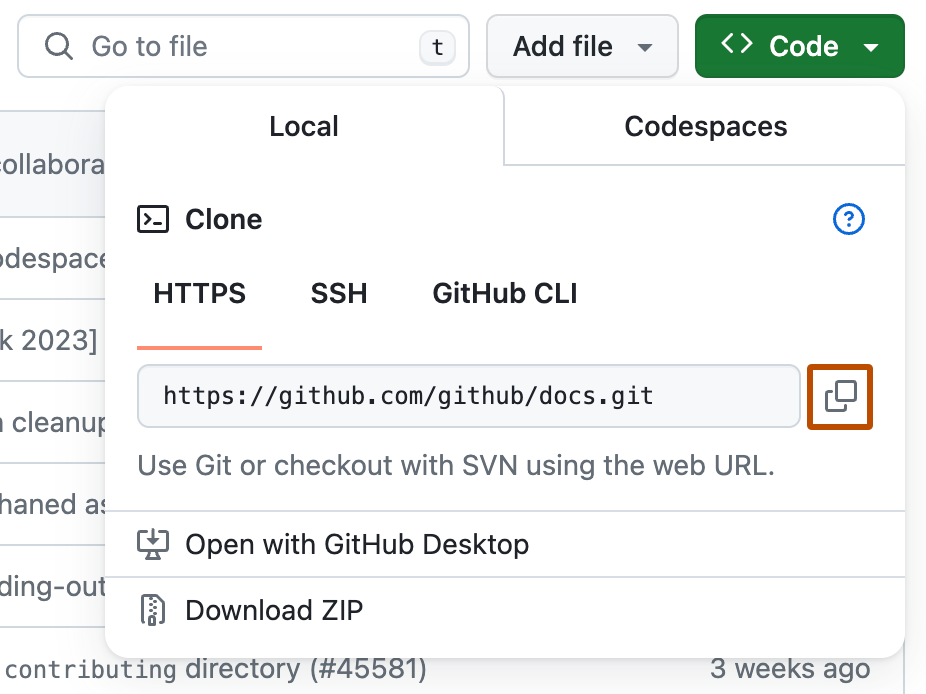926x694 pixels.
Task: Copy the clone URL using the copy icon
Action: [839, 396]
